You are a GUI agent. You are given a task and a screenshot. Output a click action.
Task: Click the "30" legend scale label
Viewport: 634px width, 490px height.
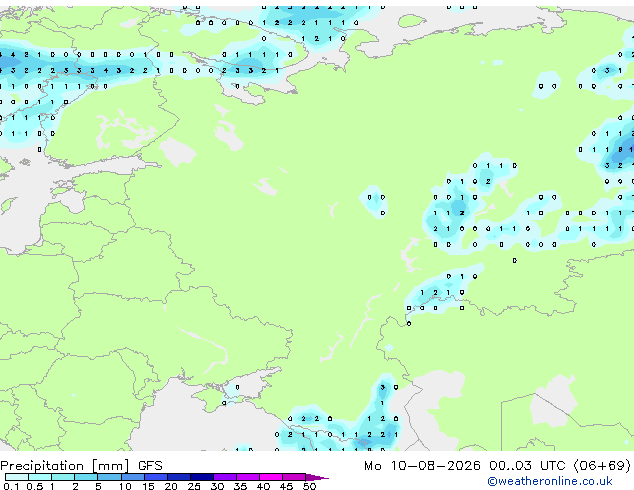click(217, 486)
